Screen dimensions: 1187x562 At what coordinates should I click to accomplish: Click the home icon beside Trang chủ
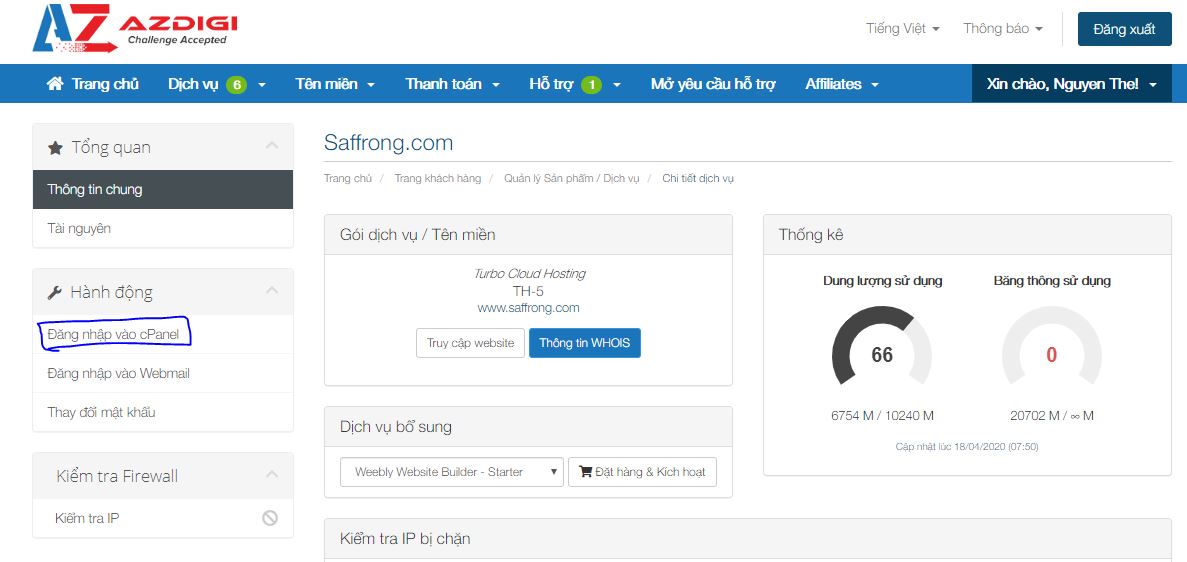coord(55,84)
